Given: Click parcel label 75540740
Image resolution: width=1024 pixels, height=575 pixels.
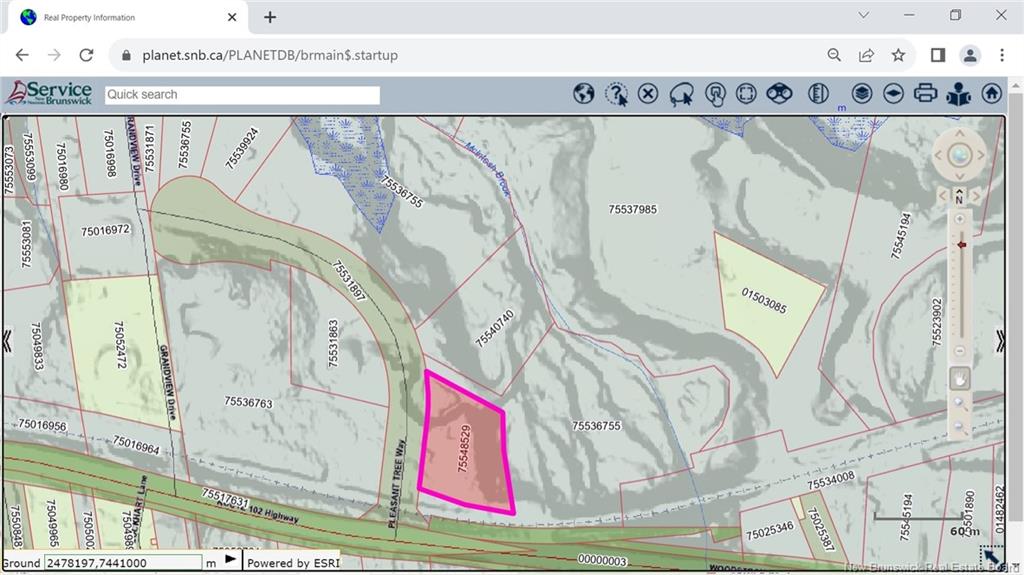Looking at the screenshot, I should (494, 329).
